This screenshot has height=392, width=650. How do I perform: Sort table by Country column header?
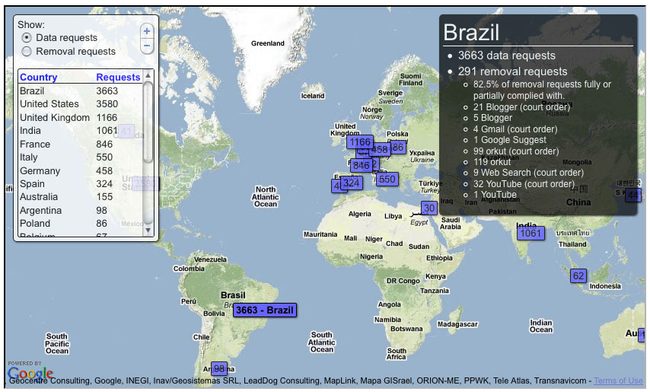click(x=39, y=77)
